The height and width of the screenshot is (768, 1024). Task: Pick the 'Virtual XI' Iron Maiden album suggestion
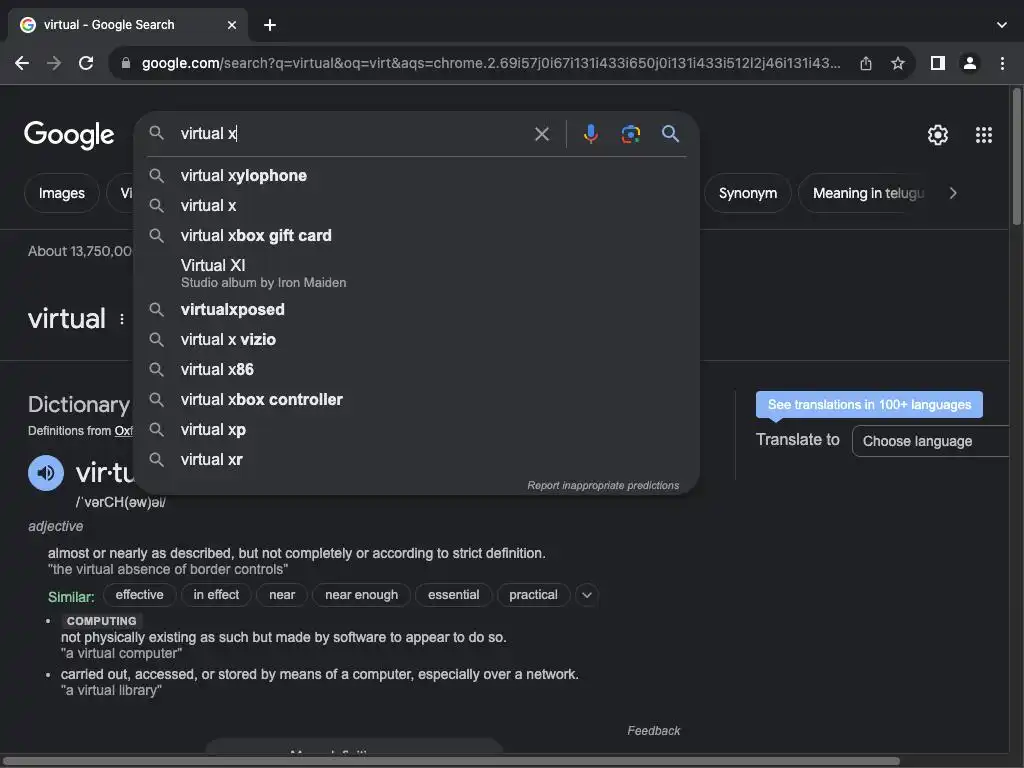click(x=417, y=272)
